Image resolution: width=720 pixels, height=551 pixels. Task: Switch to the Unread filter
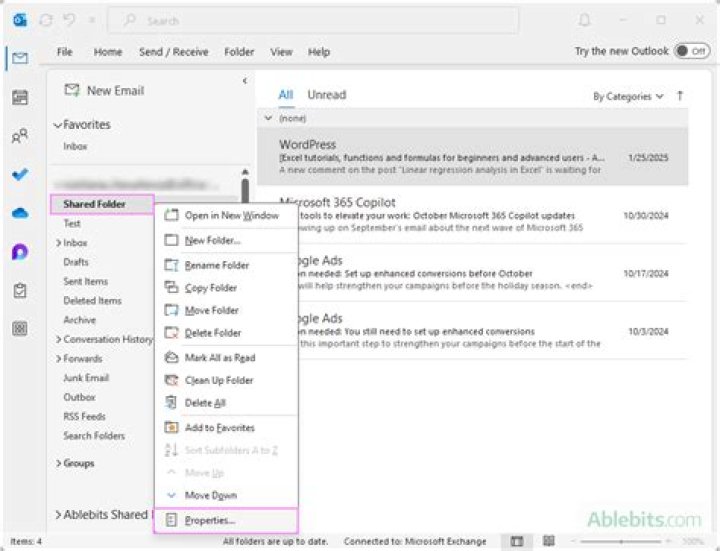pos(326,95)
